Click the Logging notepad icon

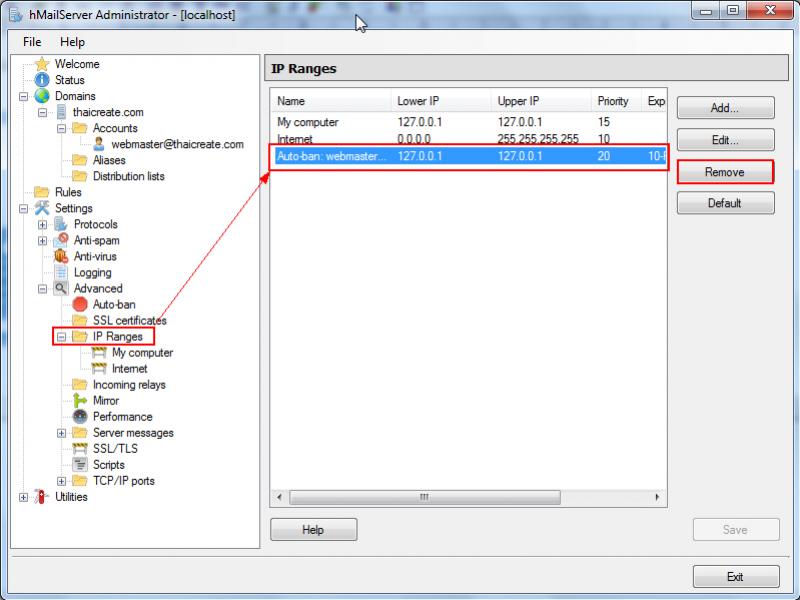61,272
